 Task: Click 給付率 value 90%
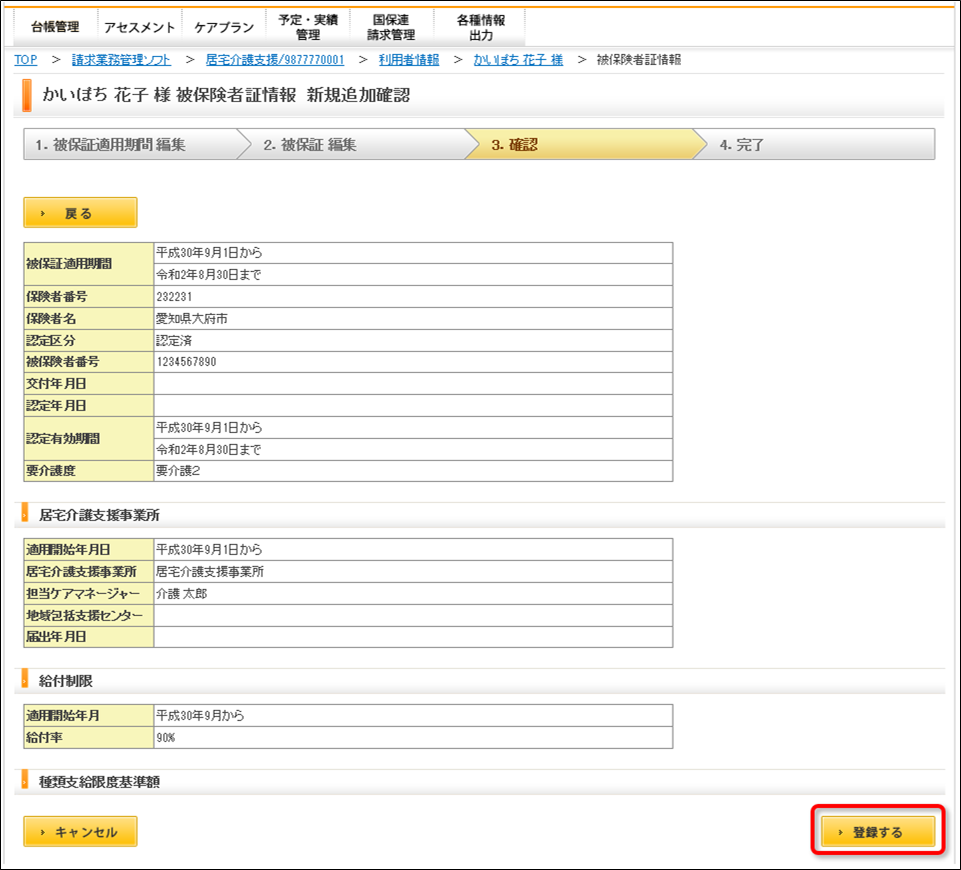click(165, 738)
